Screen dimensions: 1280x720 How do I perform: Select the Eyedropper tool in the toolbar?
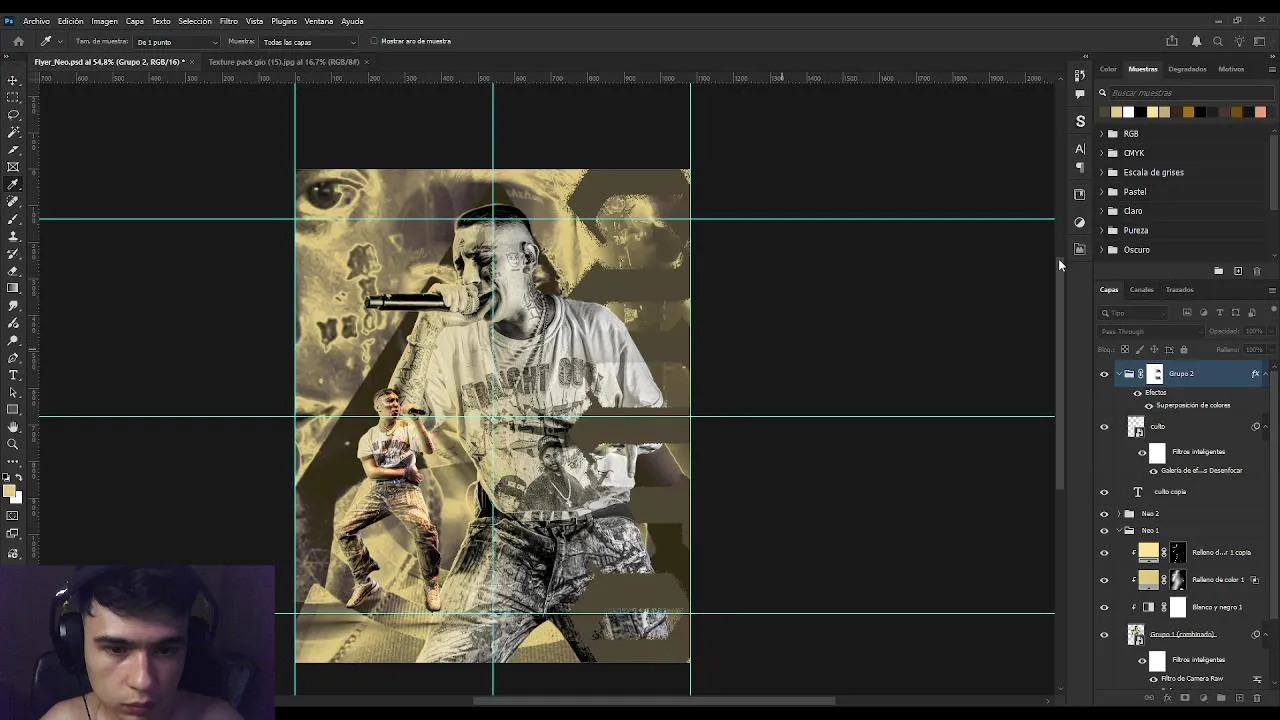[x=13, y=184]
